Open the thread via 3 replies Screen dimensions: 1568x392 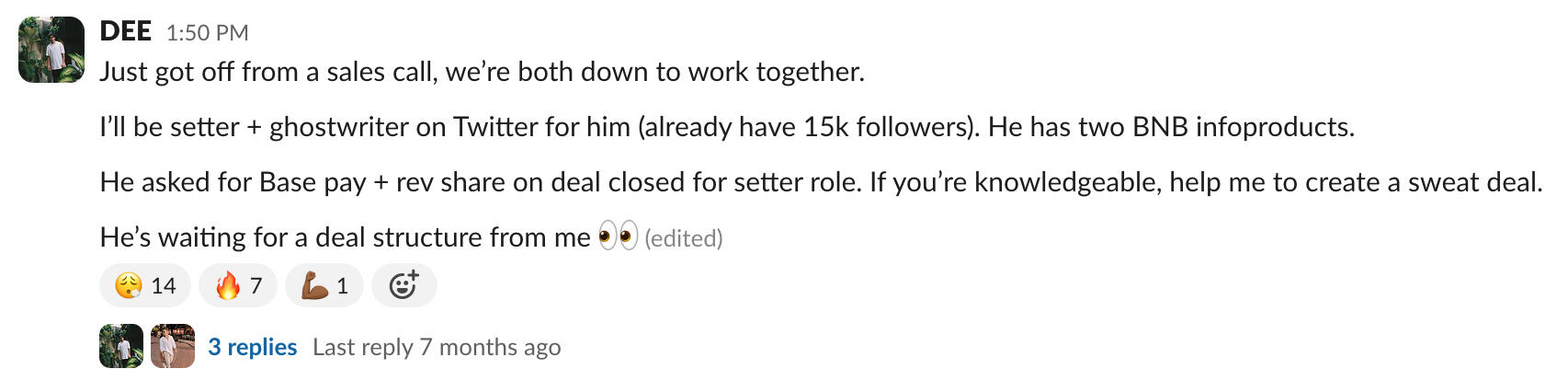pyautogui.click(x=252, y=347)
